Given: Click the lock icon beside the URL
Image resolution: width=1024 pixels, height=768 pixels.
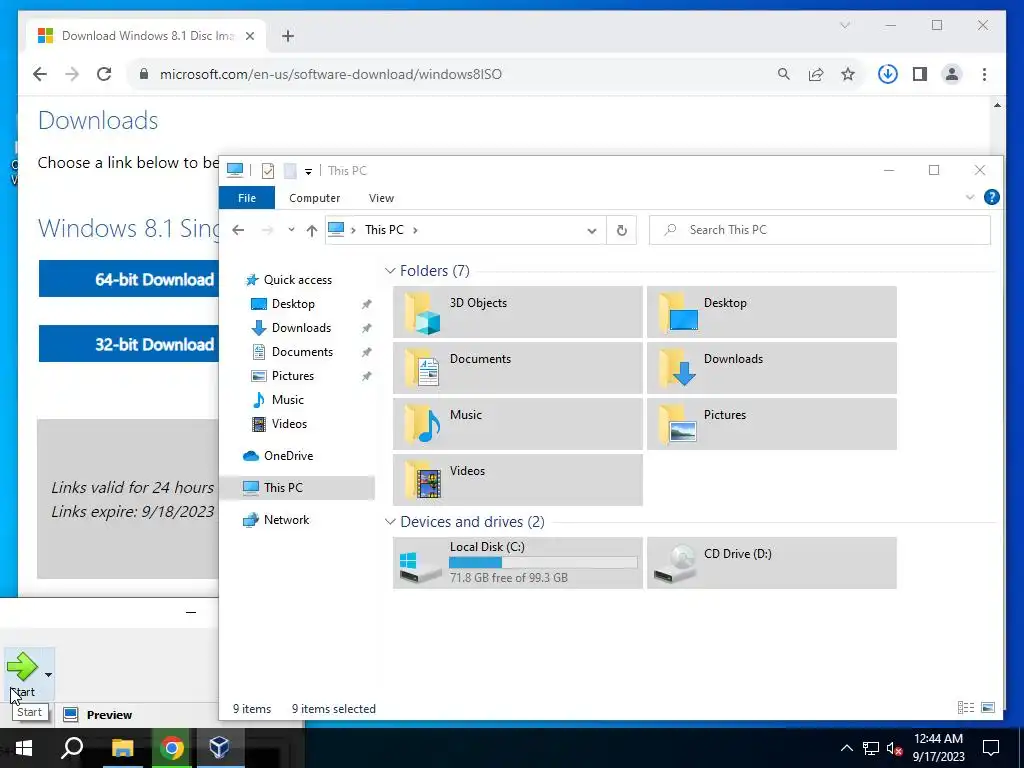Looking at the screenshot, I should click(144, 74).
